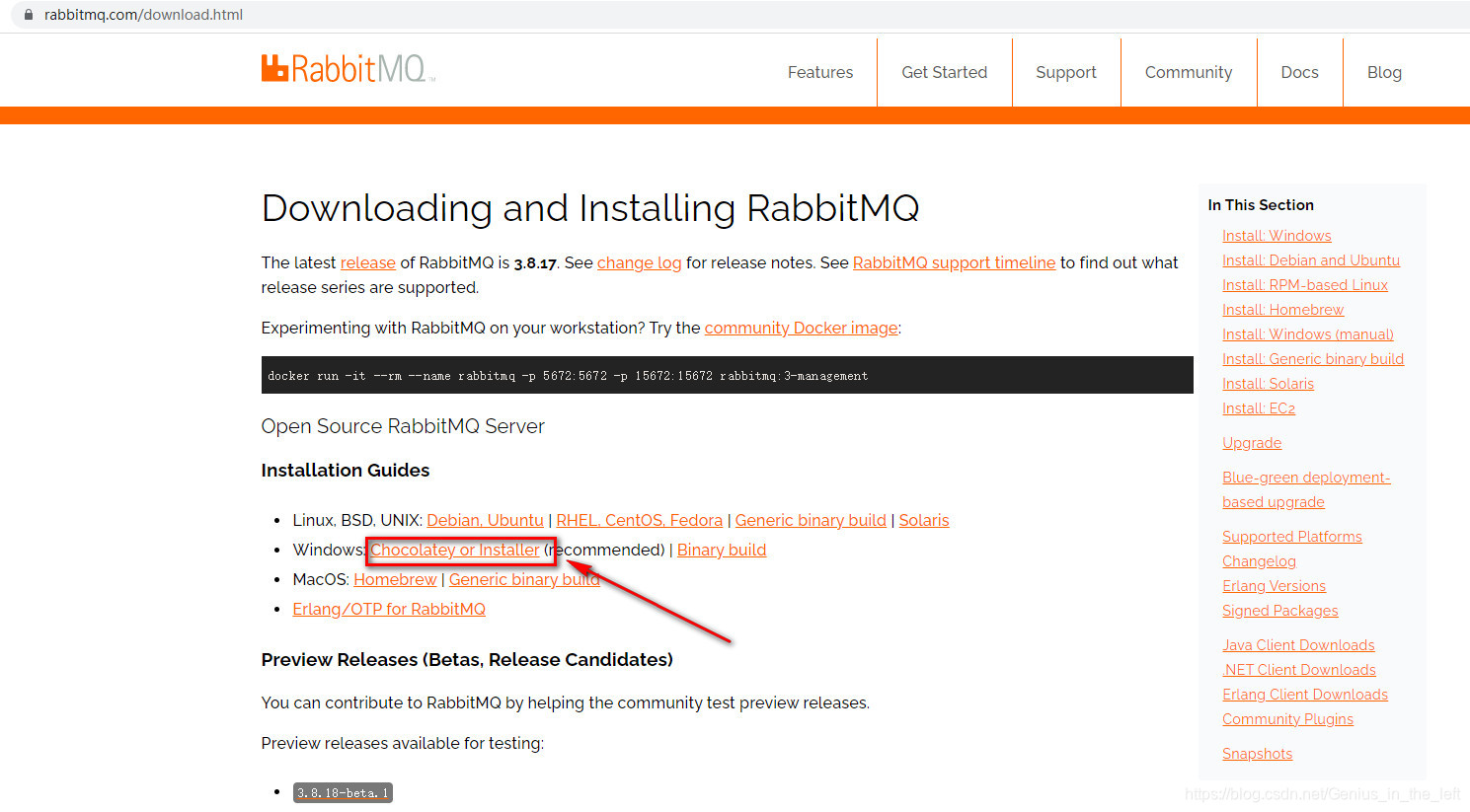Click the lock icon in address bar
Image resolution: width=1470 pixels, height=812 pixels.
[x=29, y=15]
